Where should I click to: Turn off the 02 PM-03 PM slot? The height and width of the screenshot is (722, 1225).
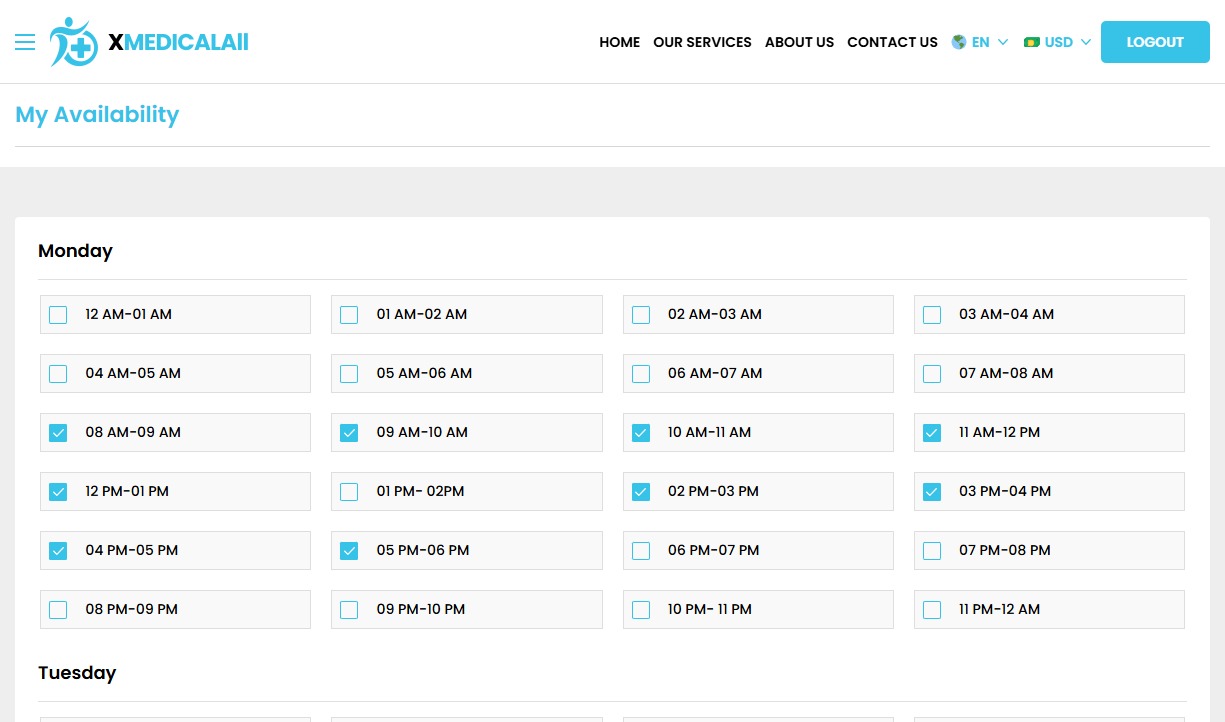640,491
